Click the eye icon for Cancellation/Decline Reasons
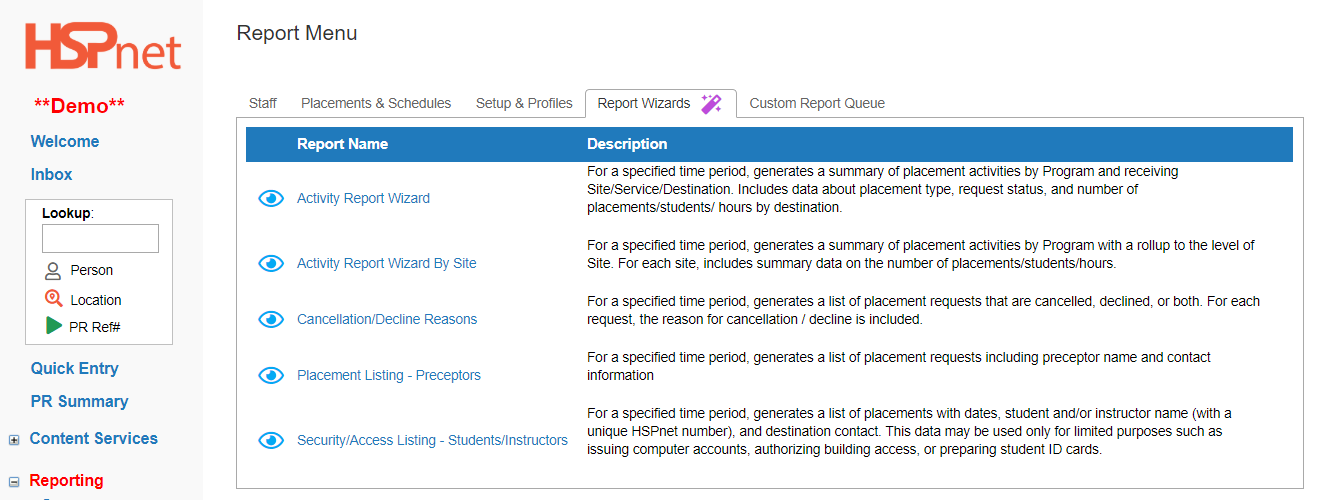 click(271, 319)
